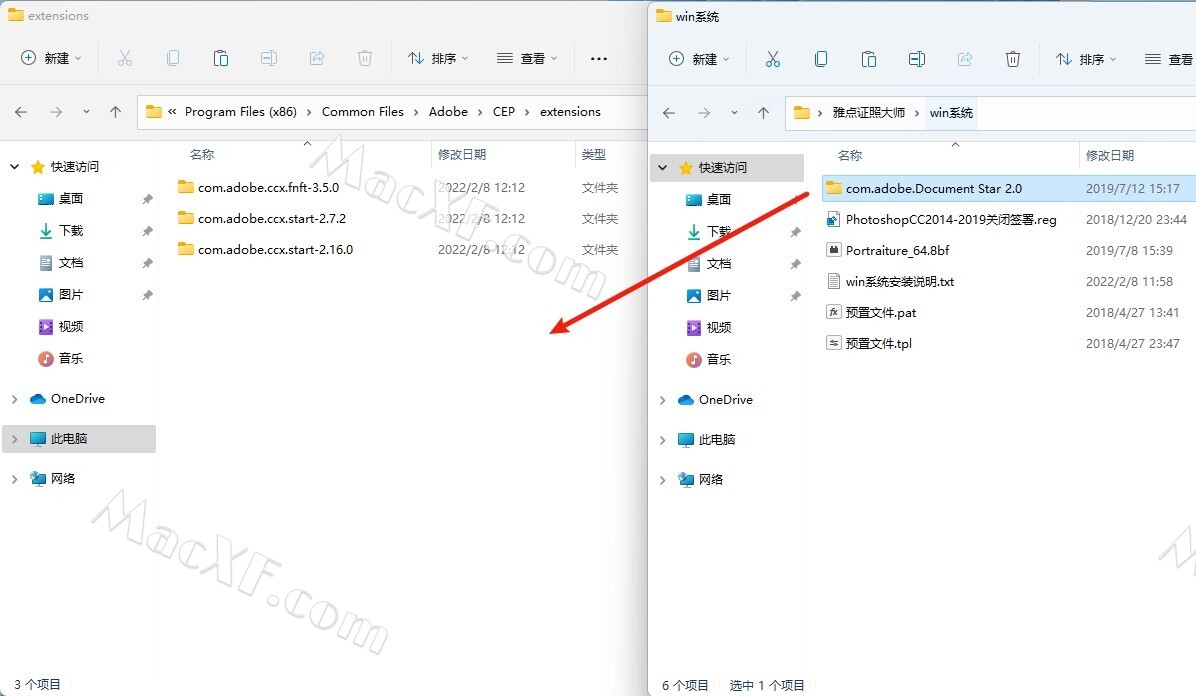This screenshot has height=696, width=1196.
Task: Collapse 快速访问 in win系统 window sidebar
Action: [662, 167]
